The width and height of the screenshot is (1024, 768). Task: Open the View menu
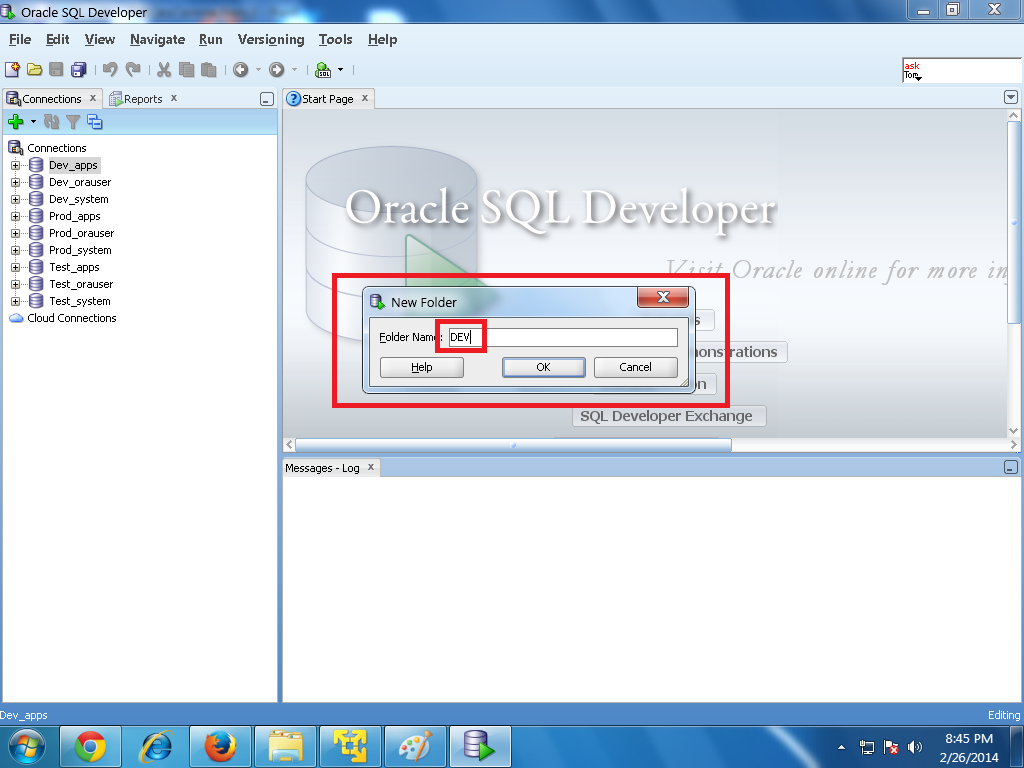coord(100,39)
